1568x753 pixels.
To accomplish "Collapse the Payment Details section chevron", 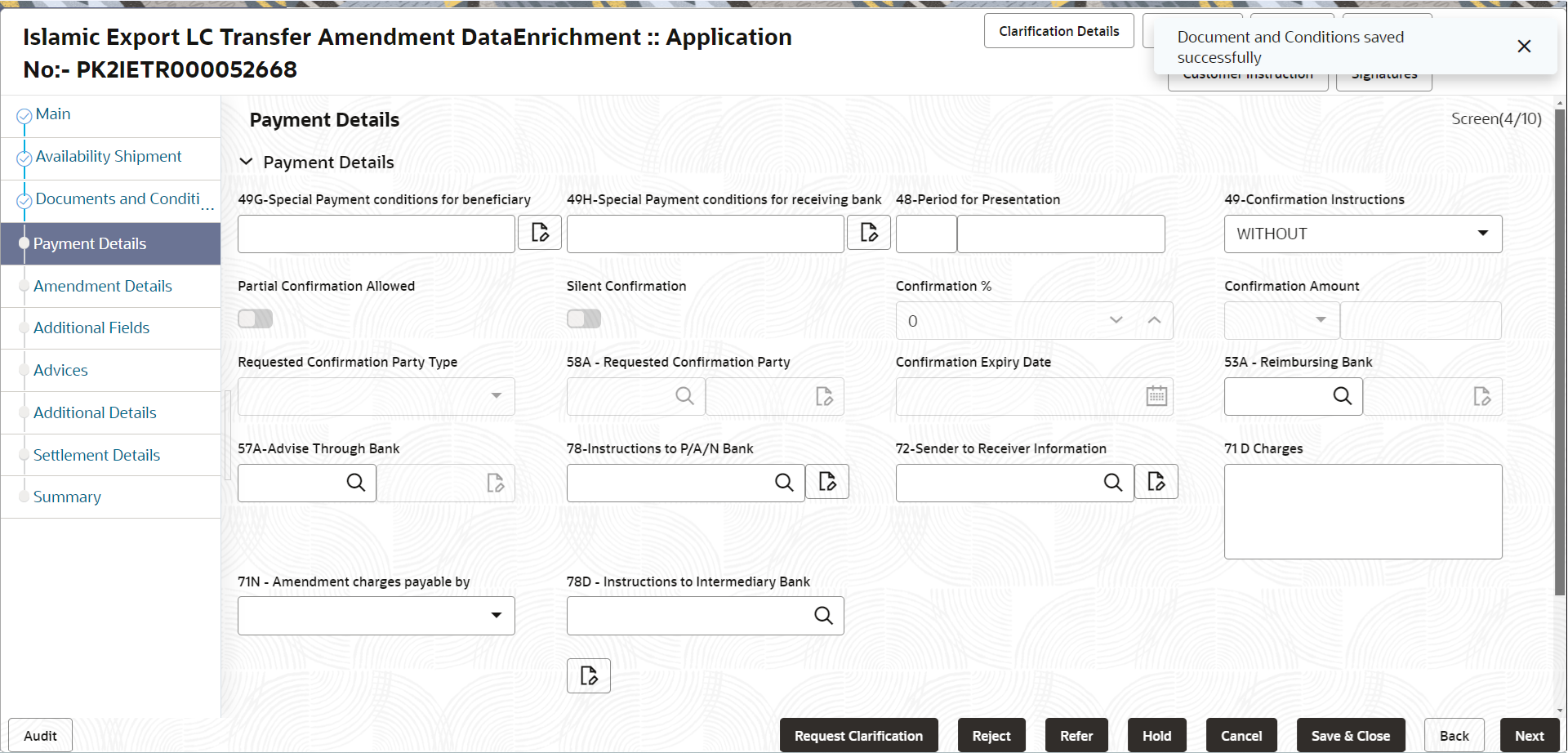I will [x=247, y=162].
